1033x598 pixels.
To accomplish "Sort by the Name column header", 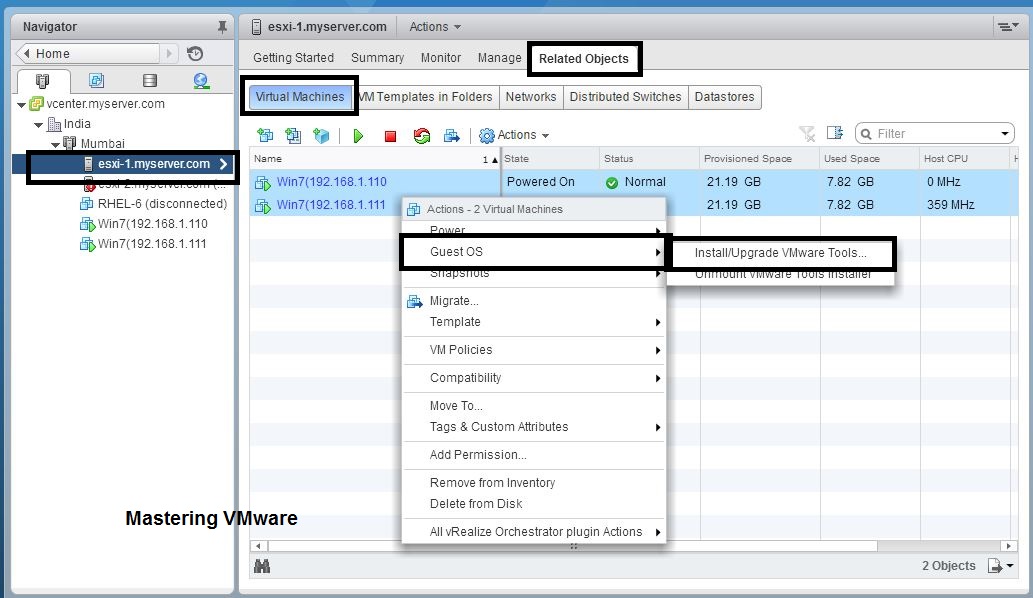I will 375,159.
